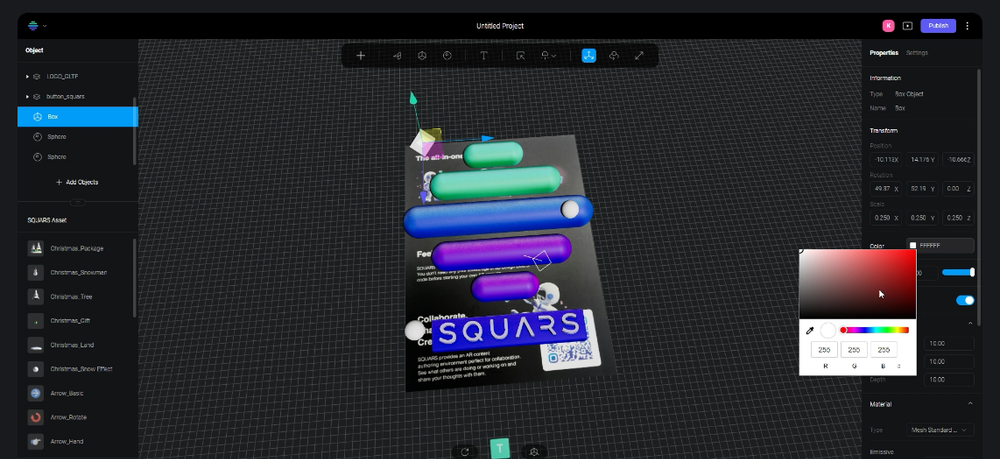Screen dimensions: 1000x459
Task: Toggle the blue switch in Properties panel
Action: 965,300
